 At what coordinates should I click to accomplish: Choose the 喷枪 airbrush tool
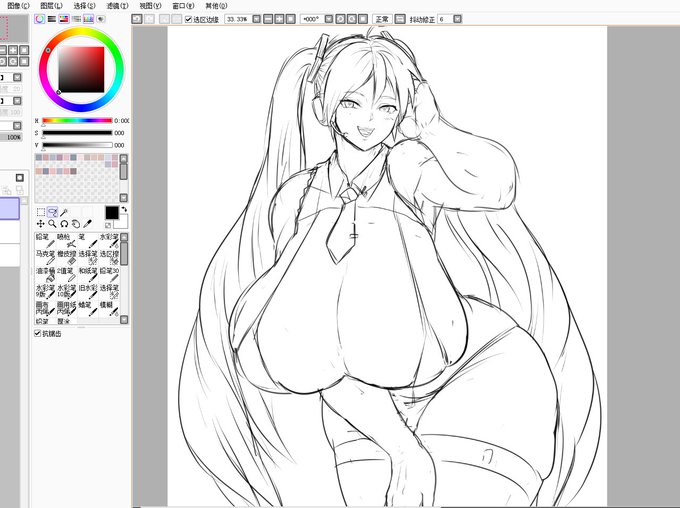point(66,240)
